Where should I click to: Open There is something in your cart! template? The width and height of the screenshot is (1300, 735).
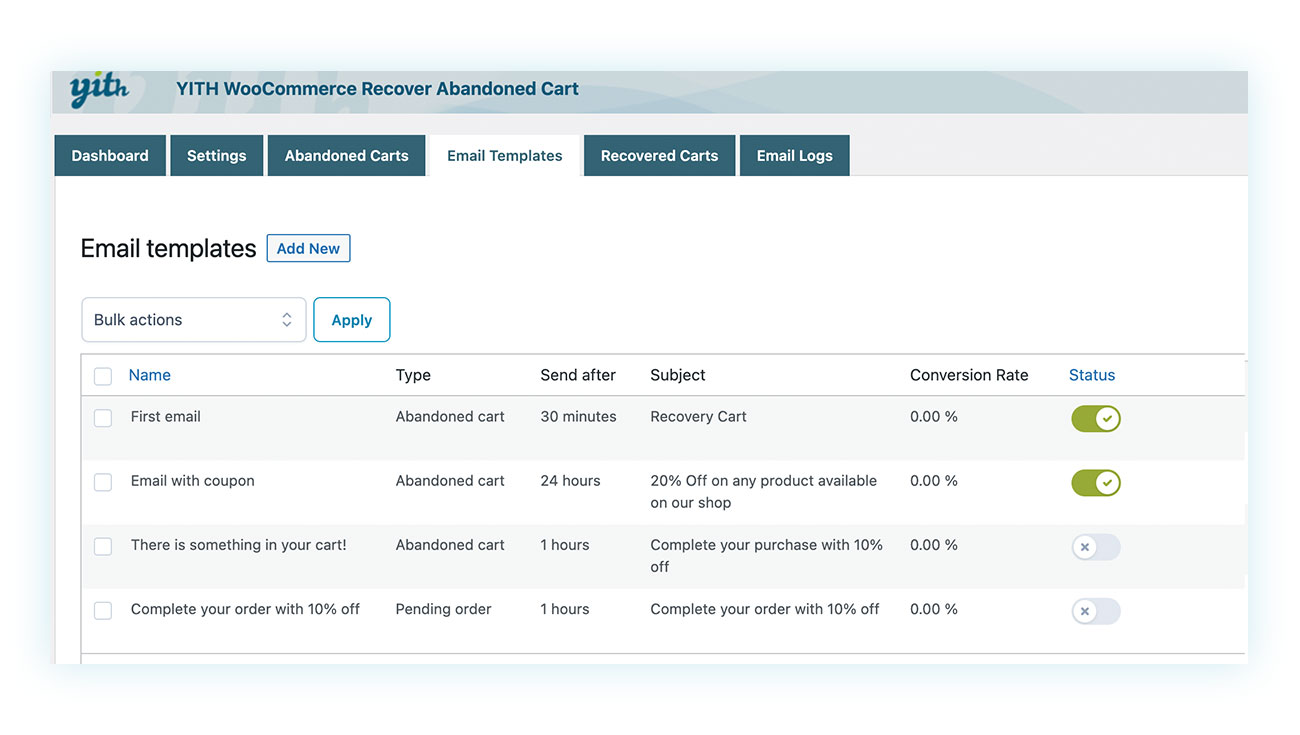pyautogui.click(x=239, y=545)
